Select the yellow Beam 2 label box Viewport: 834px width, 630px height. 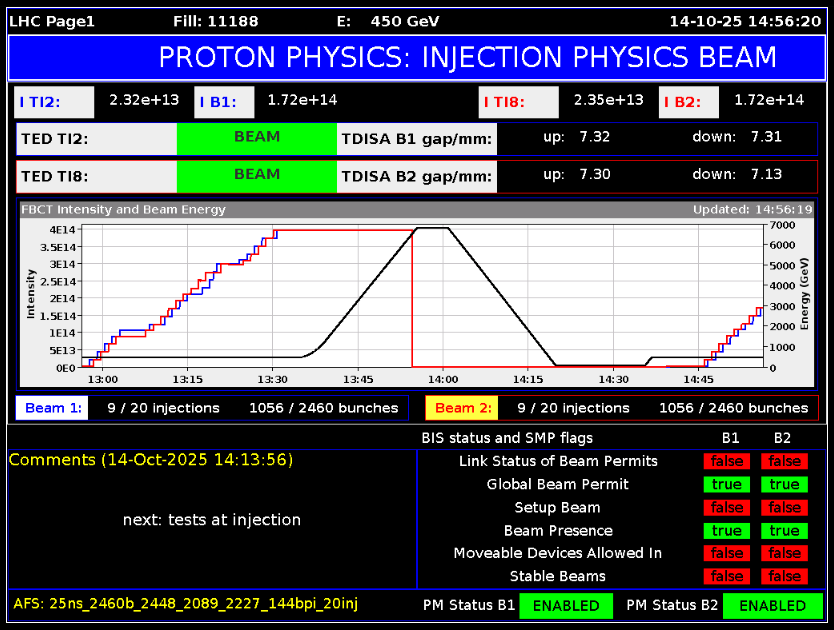(462, 408)
